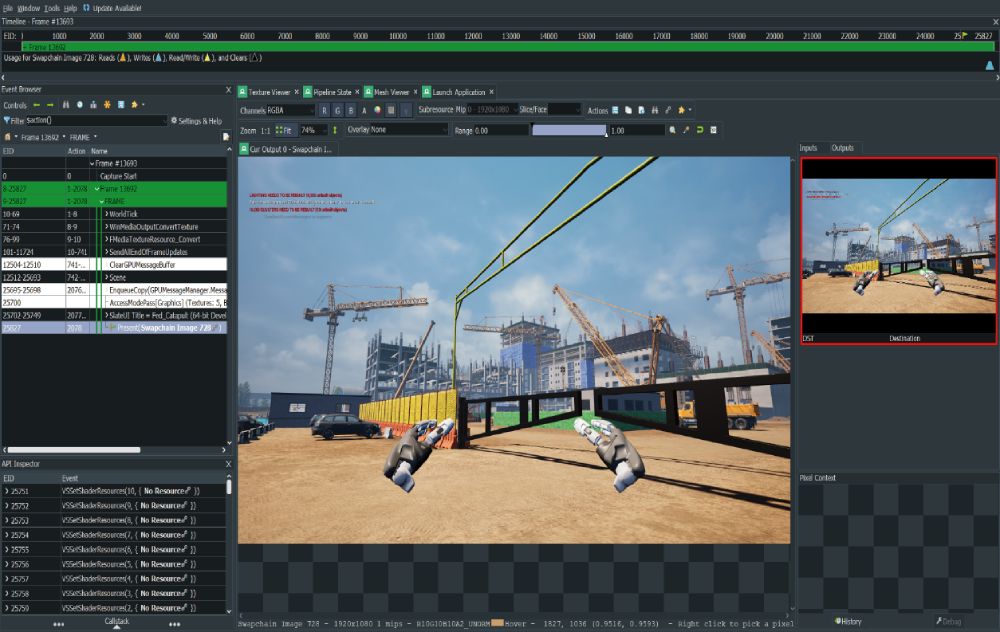Viewport: 1000px width, 632px height.
Task: Click the reset range green arrow icon
Action: tap(700, 130)
